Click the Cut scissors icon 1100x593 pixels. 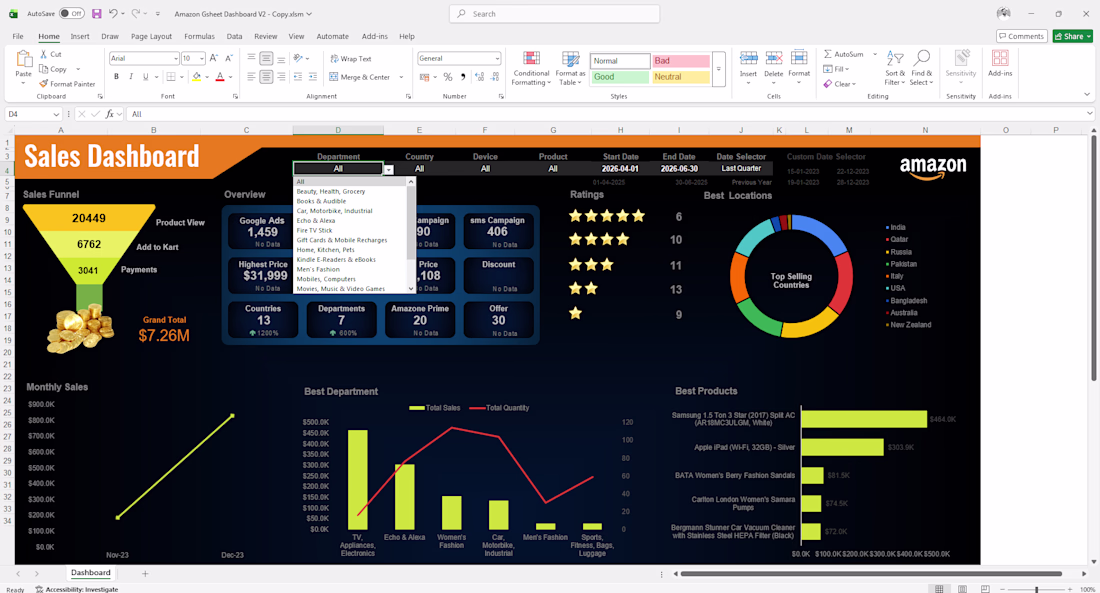coord(43,54)
